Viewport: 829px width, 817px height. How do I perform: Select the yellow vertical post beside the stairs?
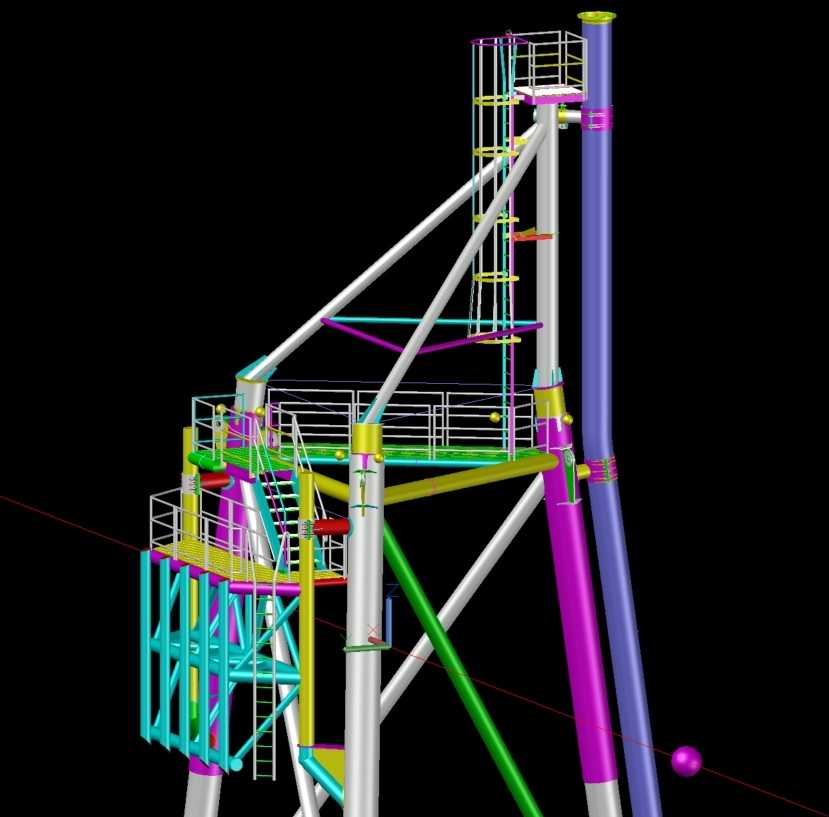pos(307,608)
